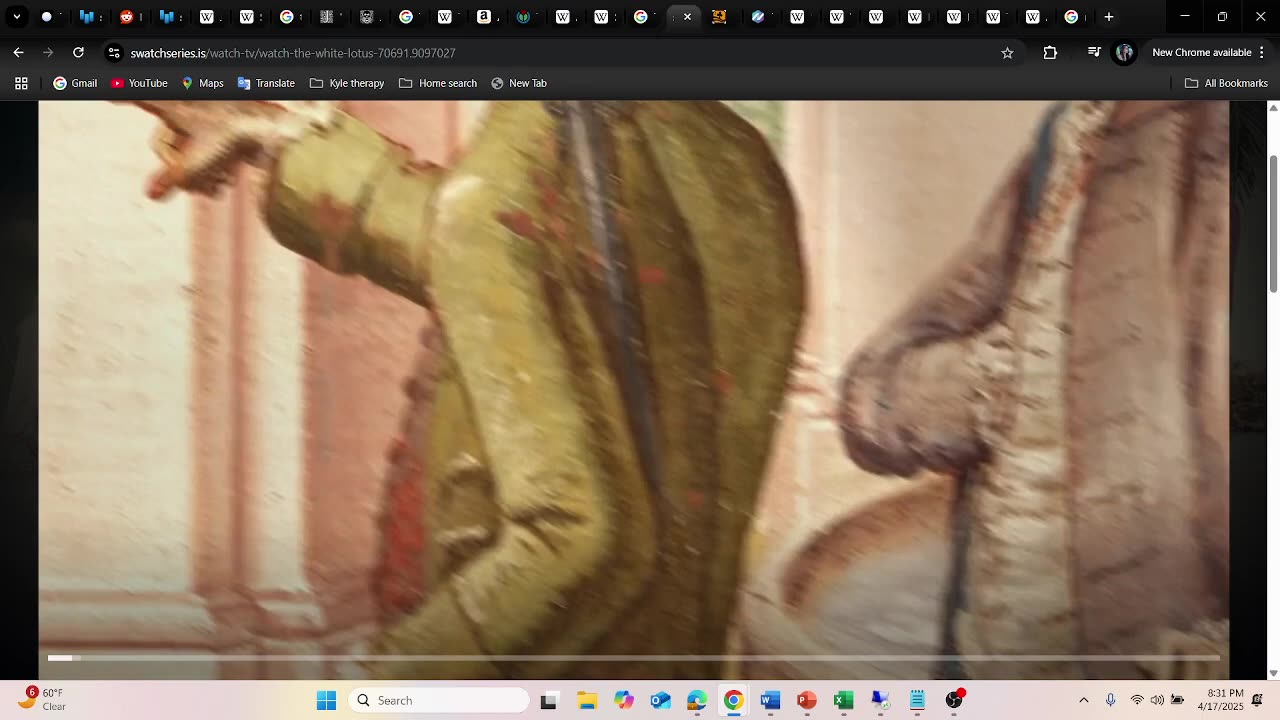Open the notification bell icon
Viewport: 1280px width, 720px height.
tap(1257, 700)
